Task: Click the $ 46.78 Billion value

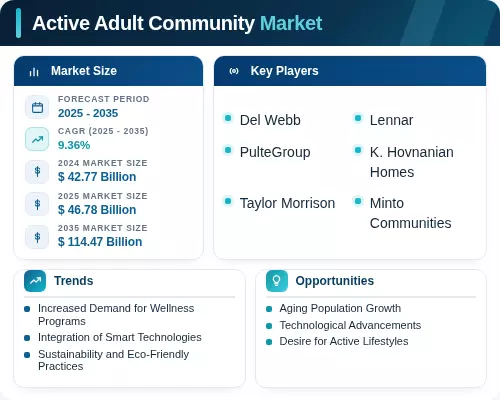Action: pos(97,210)
